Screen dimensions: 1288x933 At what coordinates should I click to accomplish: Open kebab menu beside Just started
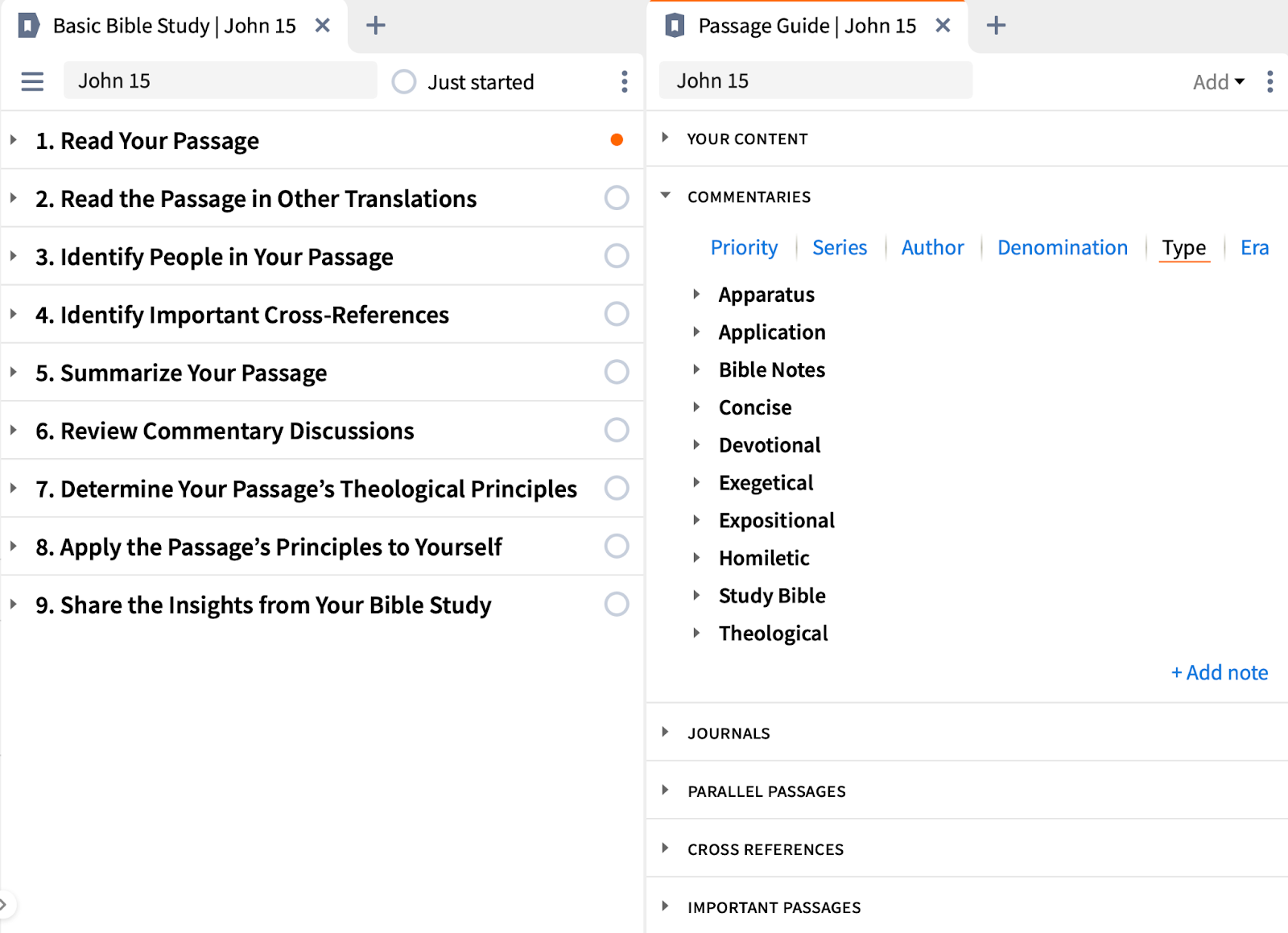click(624, 81)
